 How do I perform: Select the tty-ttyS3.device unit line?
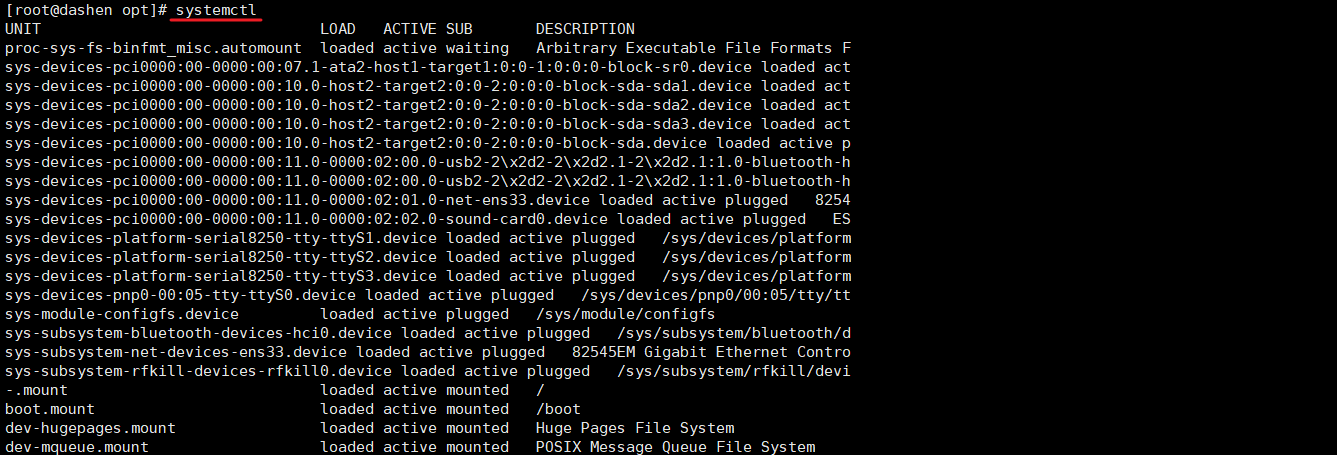coord(427,276)
